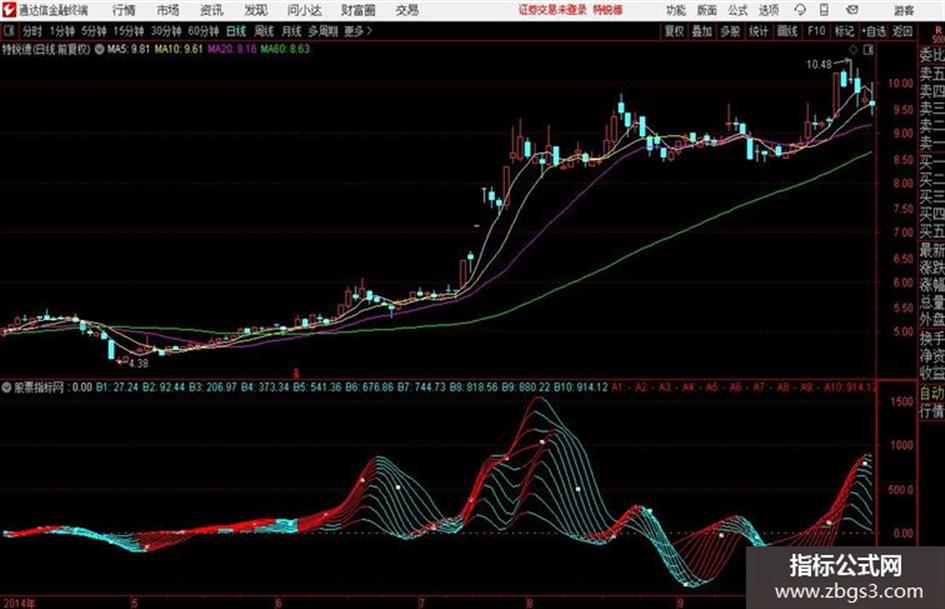The image size is (945, 609).
Task: Click the 2014年 year label on time axis
Action: pyautogui.click(x=18, y=602)
